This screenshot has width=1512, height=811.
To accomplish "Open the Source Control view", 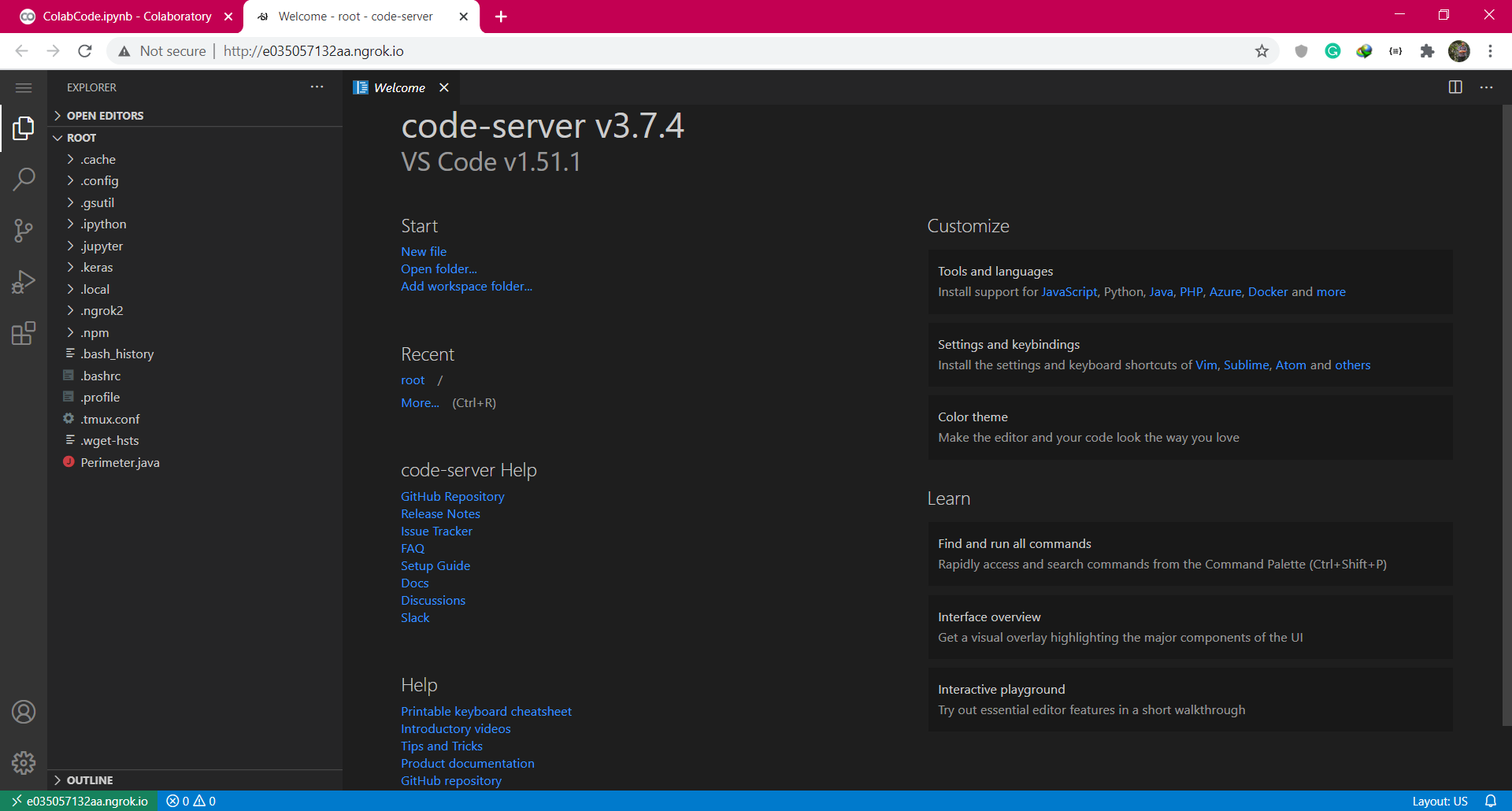I will 24,230.
